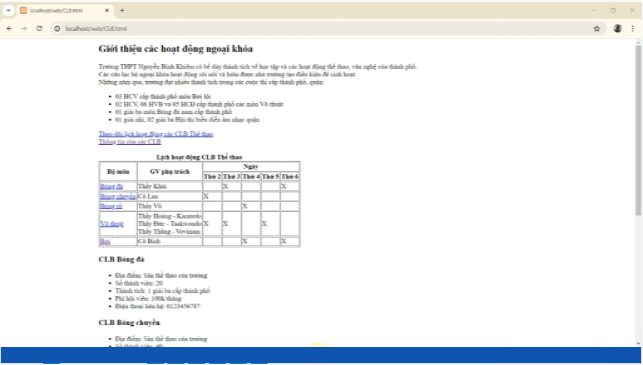Click bullet 03 HCV cấp thành phố môn Bơi lội
Screen dimensions: 643x365
pyautogui.click(x=163, y=97)
